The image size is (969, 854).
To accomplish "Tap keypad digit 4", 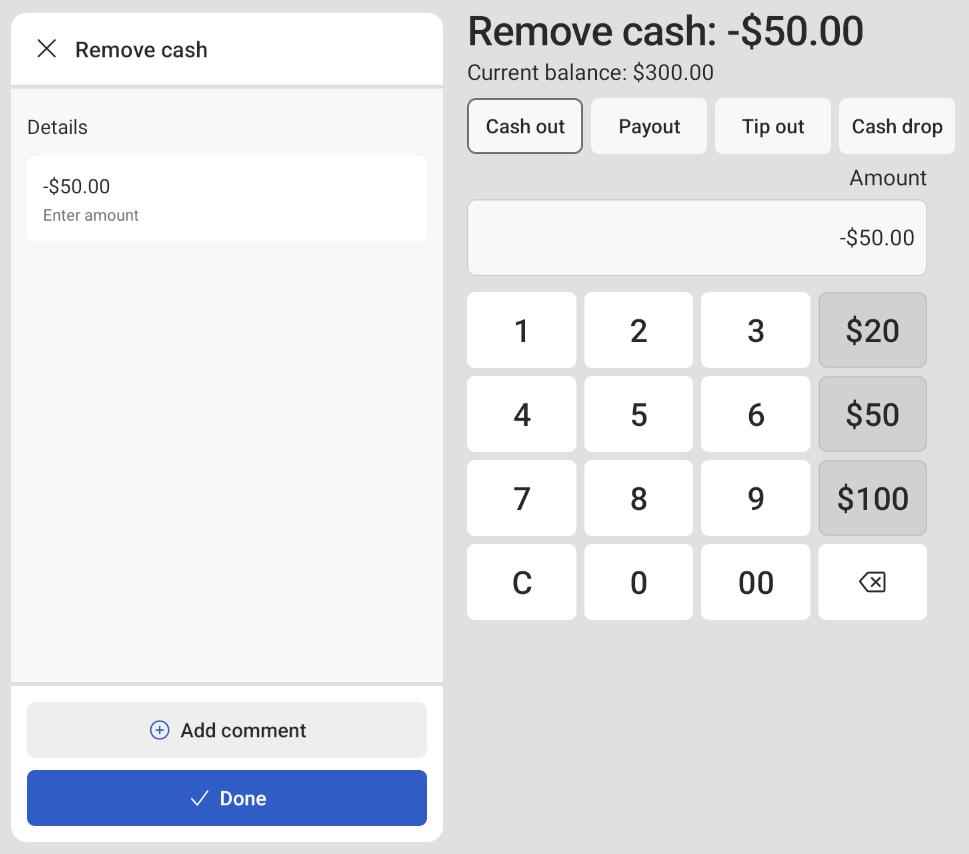I will tap(522, 415).
